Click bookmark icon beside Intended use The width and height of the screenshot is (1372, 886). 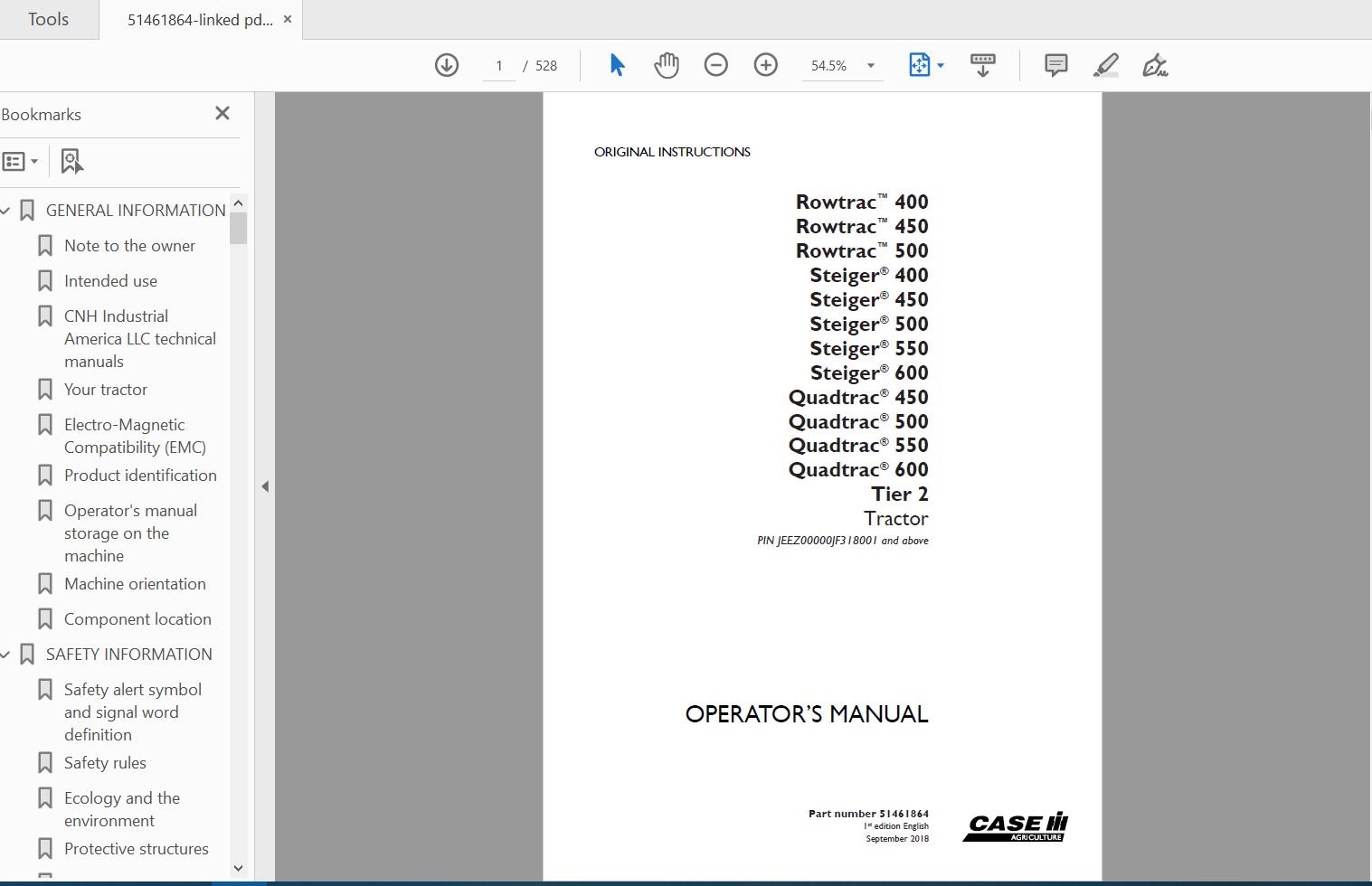tap(45, 281)
